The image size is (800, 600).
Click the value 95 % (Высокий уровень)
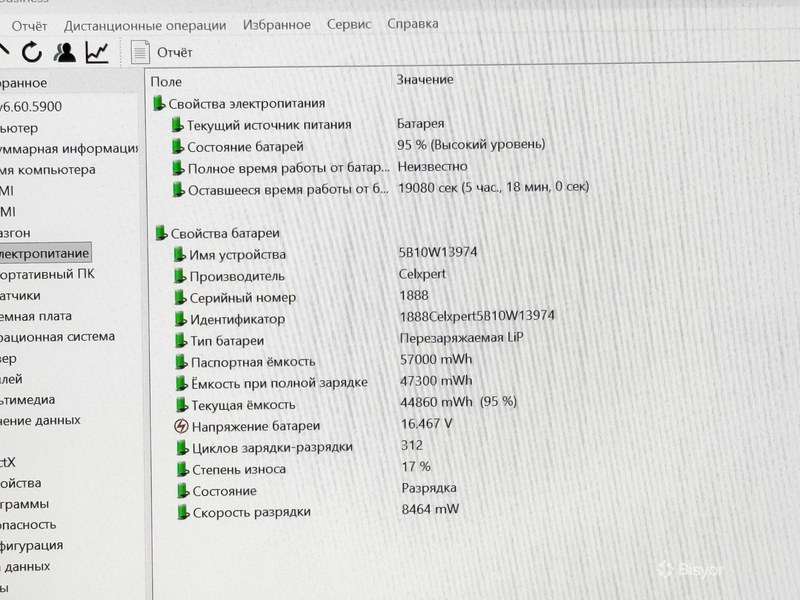471,145
